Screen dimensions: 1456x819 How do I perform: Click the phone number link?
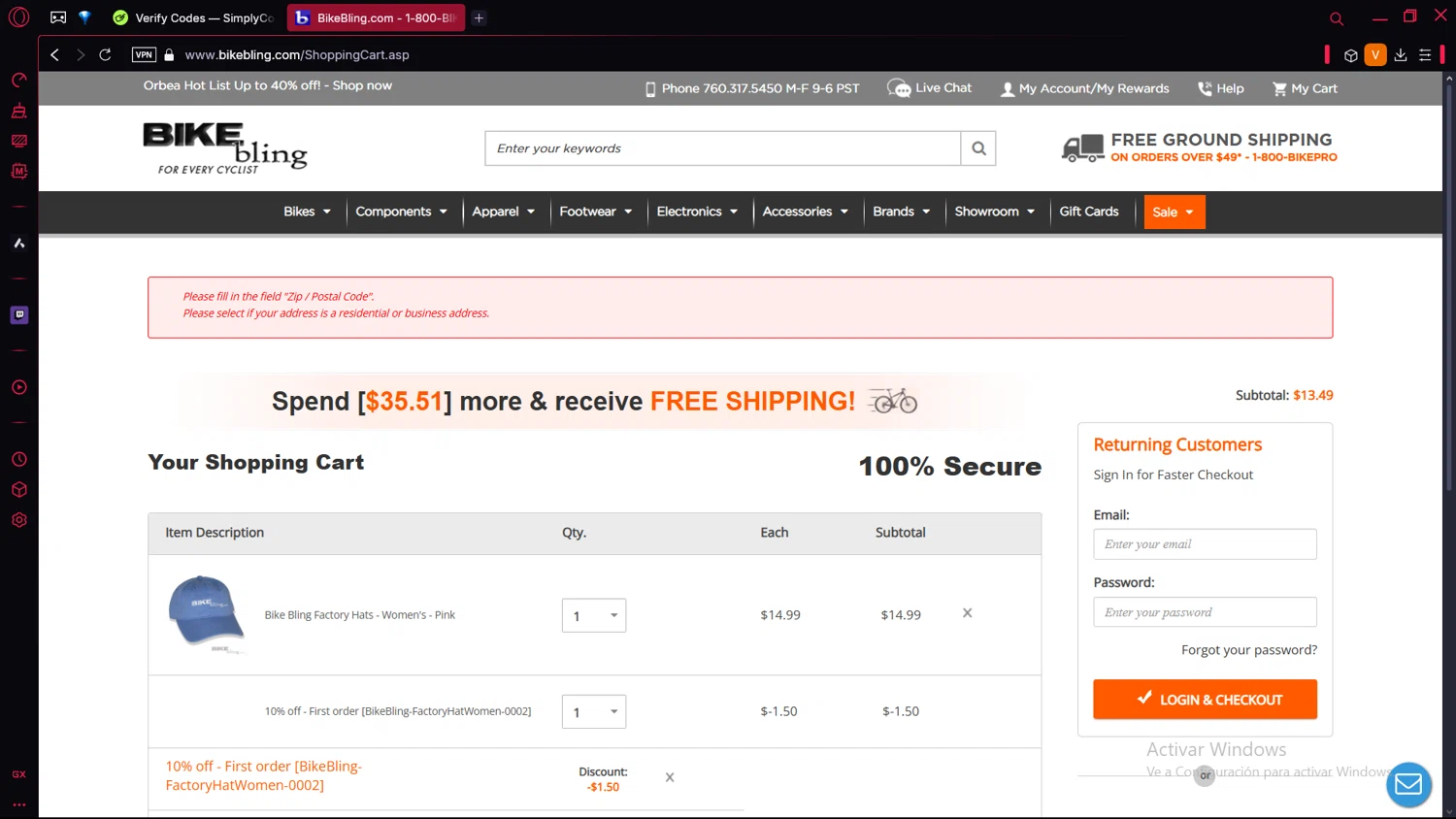(752, 88)
